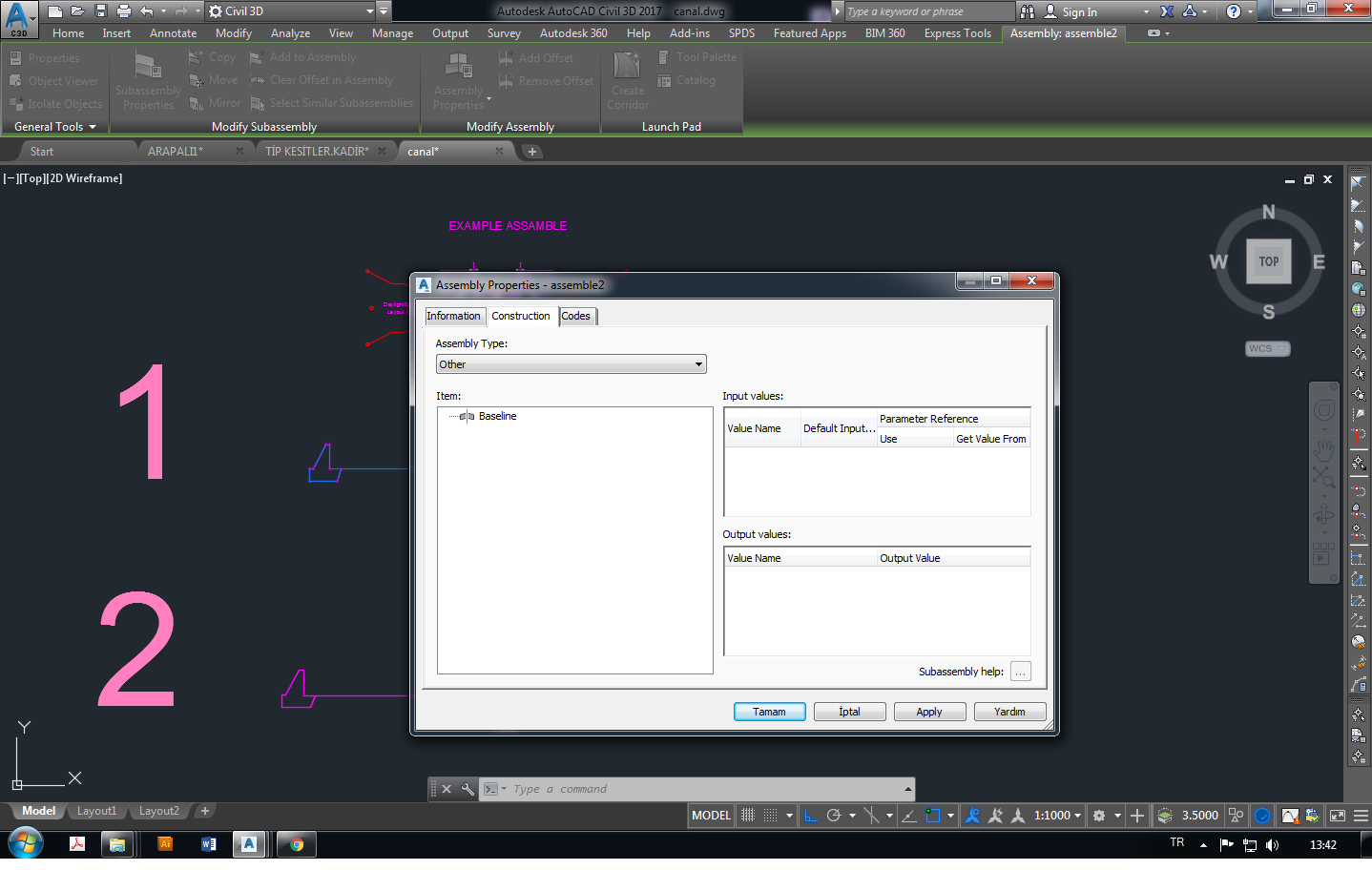
Task: Click the search magnifier in the title bar
Action: pyautogui.click(x=1027, y=10)
